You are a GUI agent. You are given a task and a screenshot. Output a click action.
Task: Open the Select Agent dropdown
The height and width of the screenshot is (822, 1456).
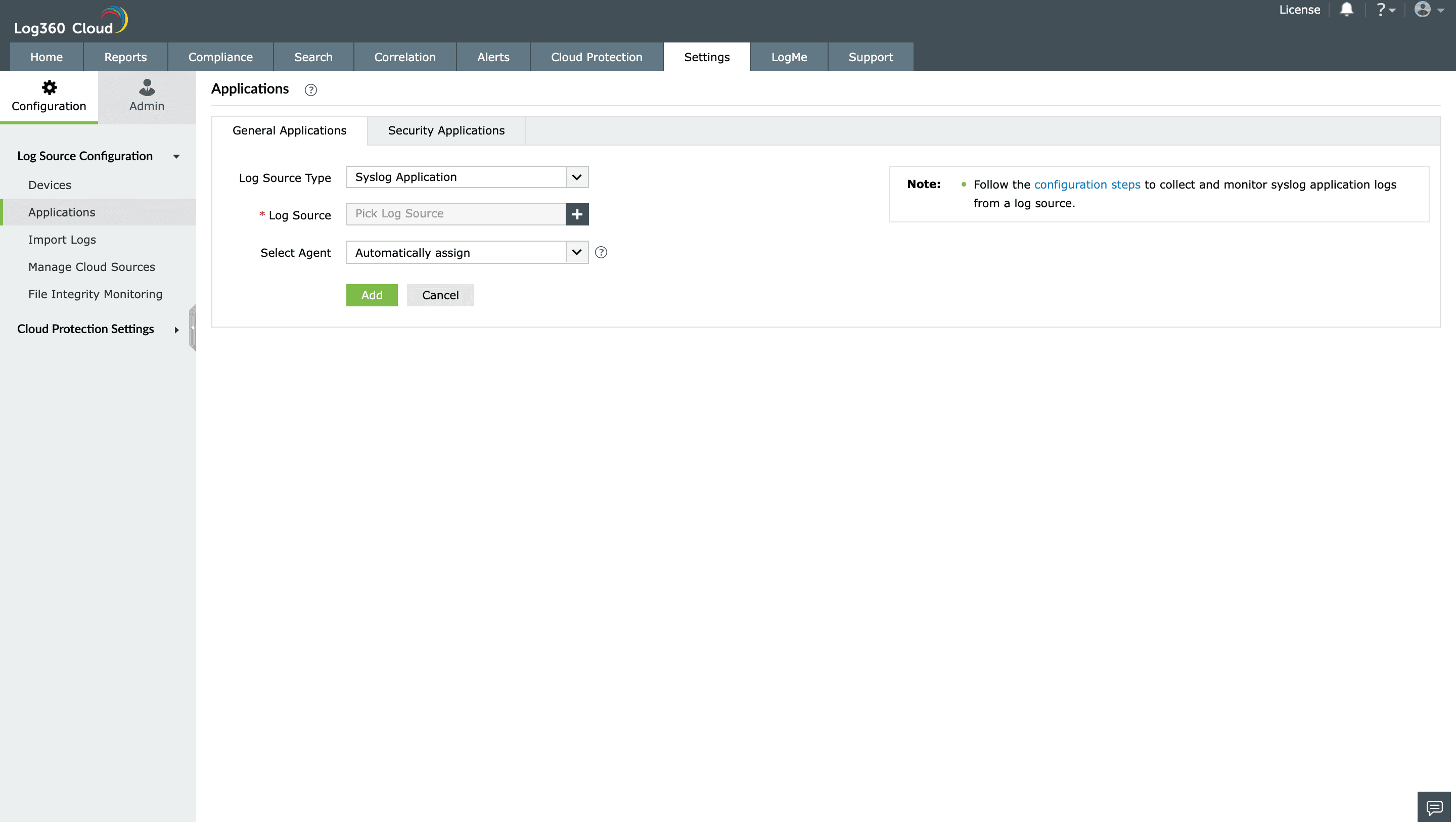(576, 252)
